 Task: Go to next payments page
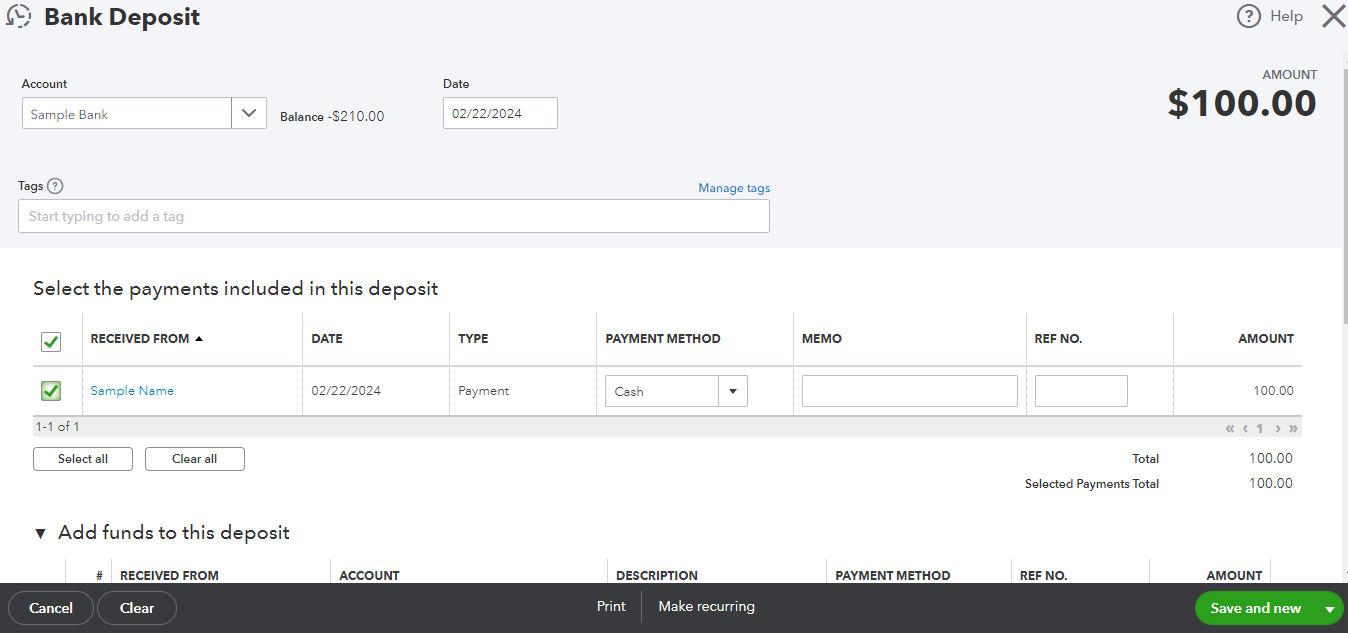click(x=1278, y=427)
